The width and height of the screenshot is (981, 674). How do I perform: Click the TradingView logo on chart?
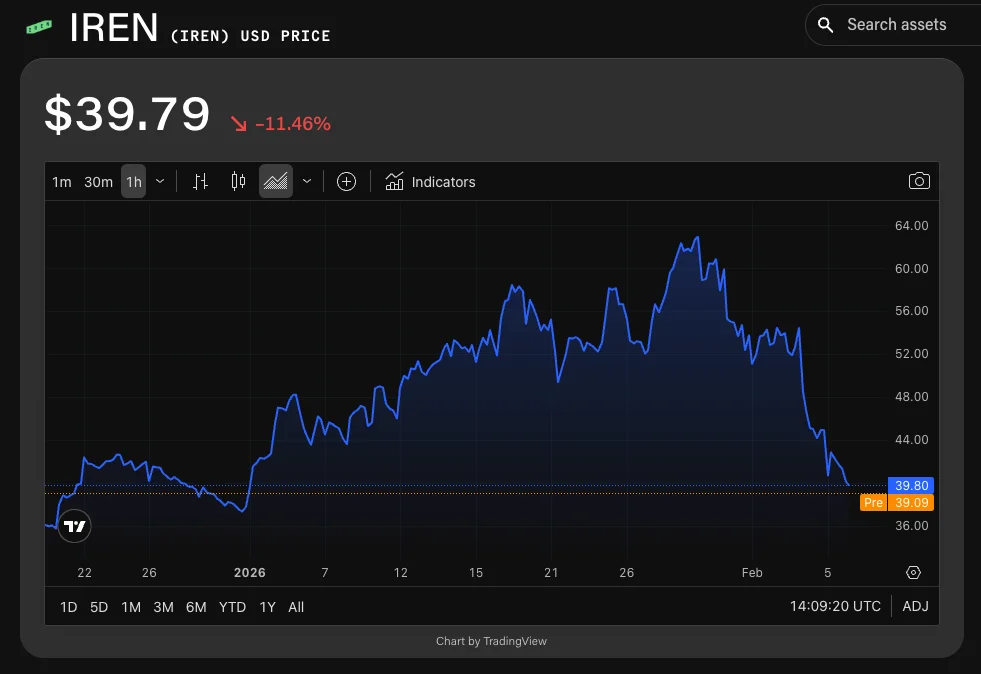pos(75,525)
